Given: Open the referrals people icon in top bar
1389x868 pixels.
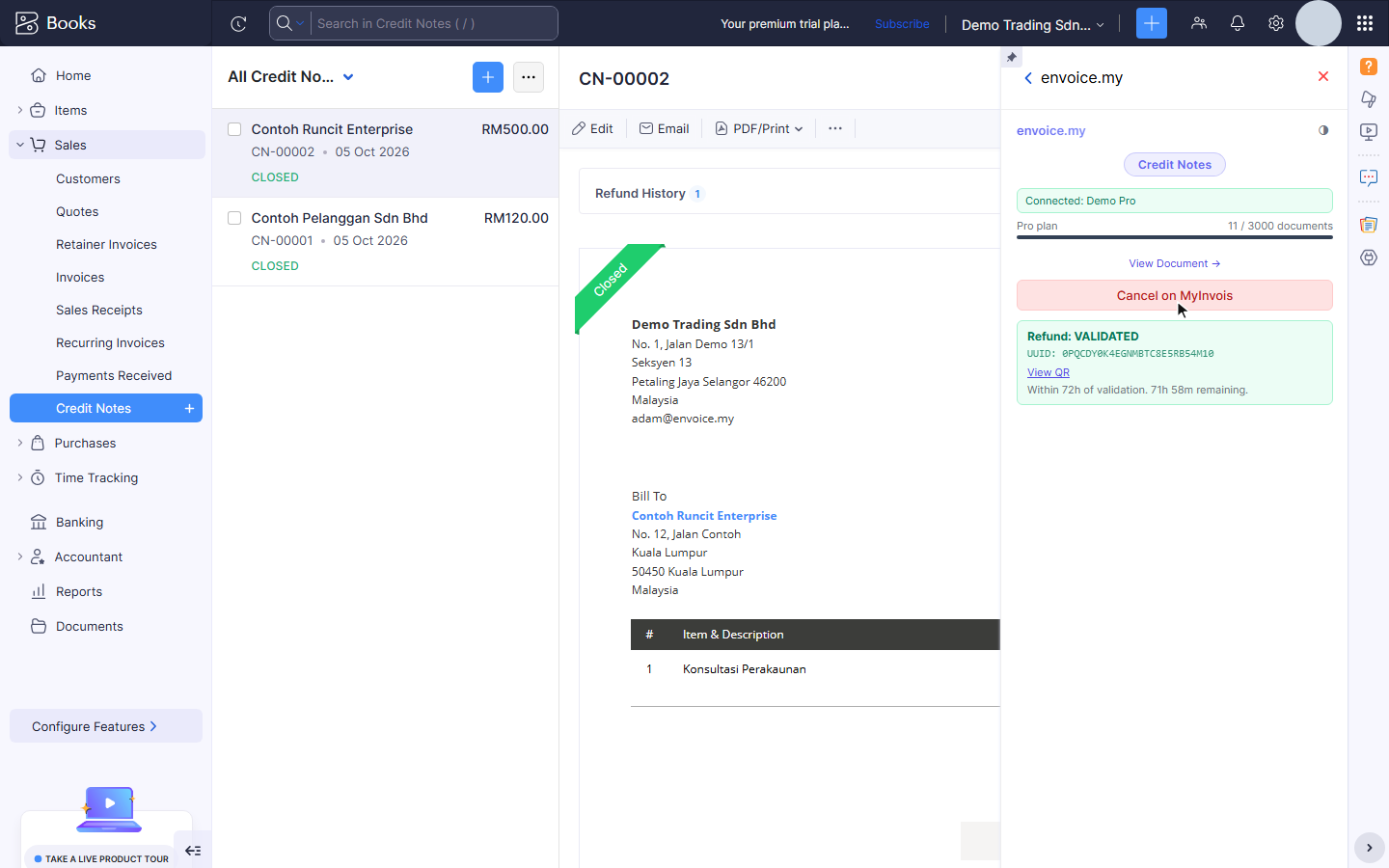Looking at the screenshot, I should [x=1199, y=23].
